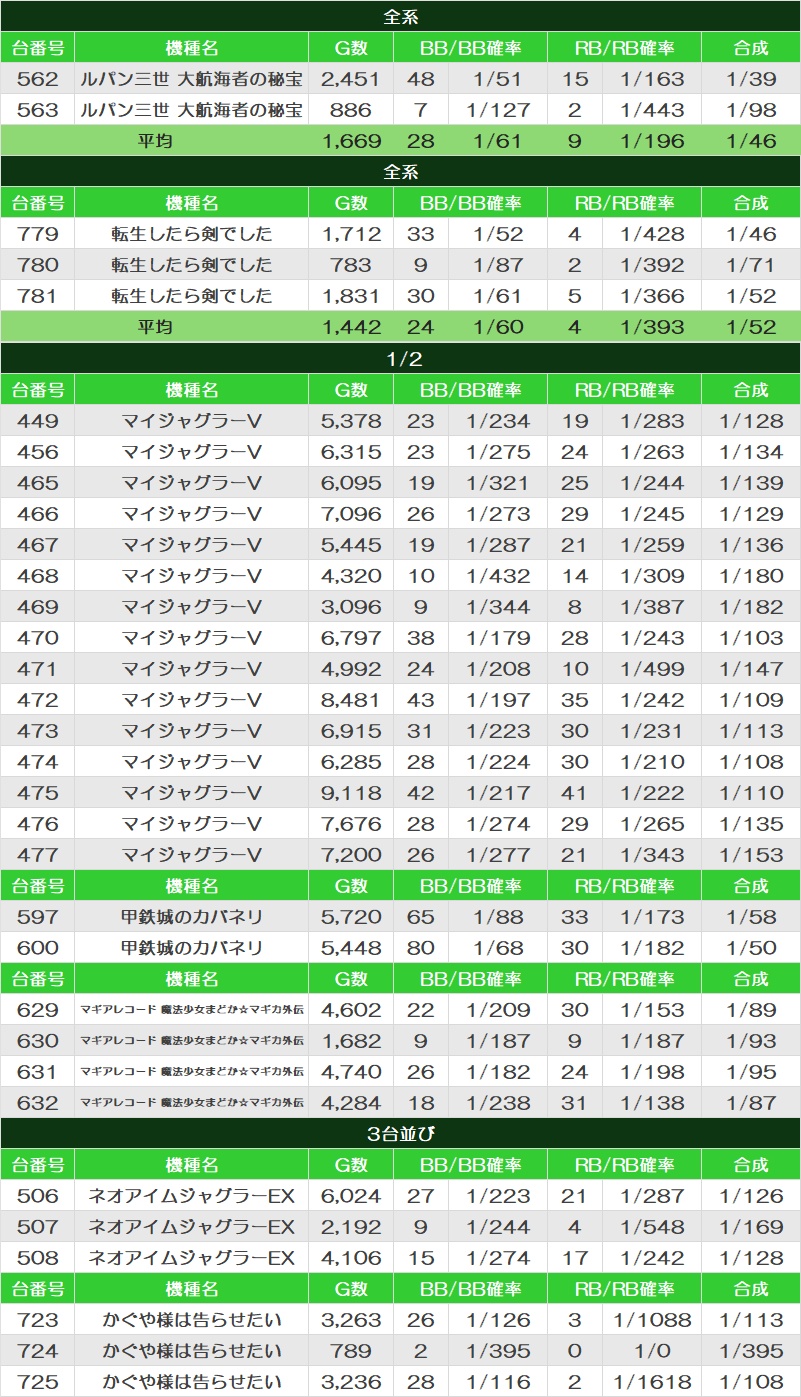Click average G count 1,442
Viewport: 801px width, 1397px height.
pyautogui.click(x=351, y=327)
